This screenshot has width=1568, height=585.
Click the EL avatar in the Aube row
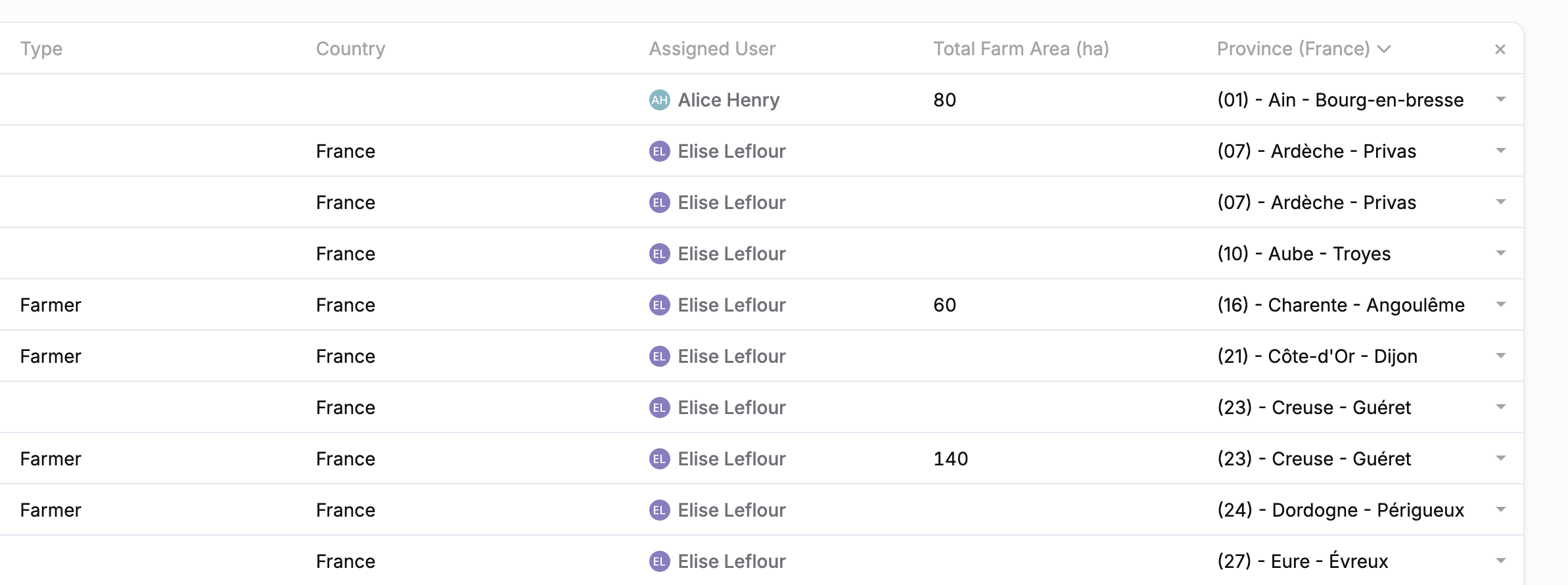[659, 254]
